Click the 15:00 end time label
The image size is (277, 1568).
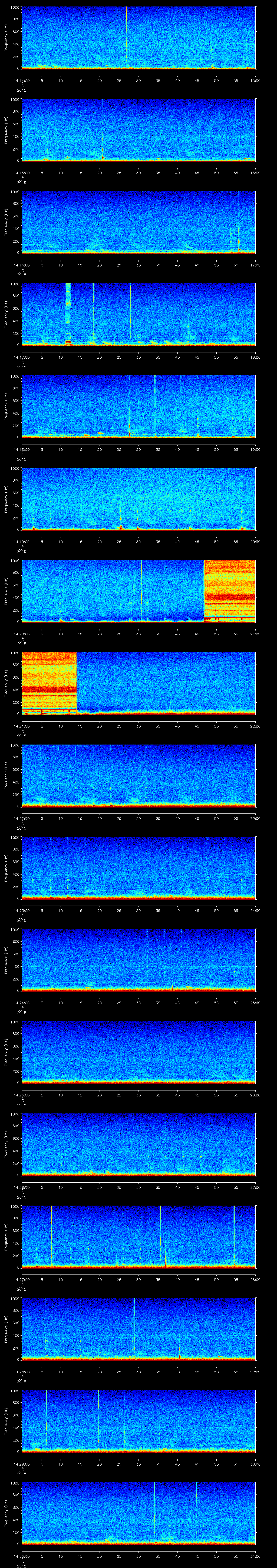pos(255,80)
